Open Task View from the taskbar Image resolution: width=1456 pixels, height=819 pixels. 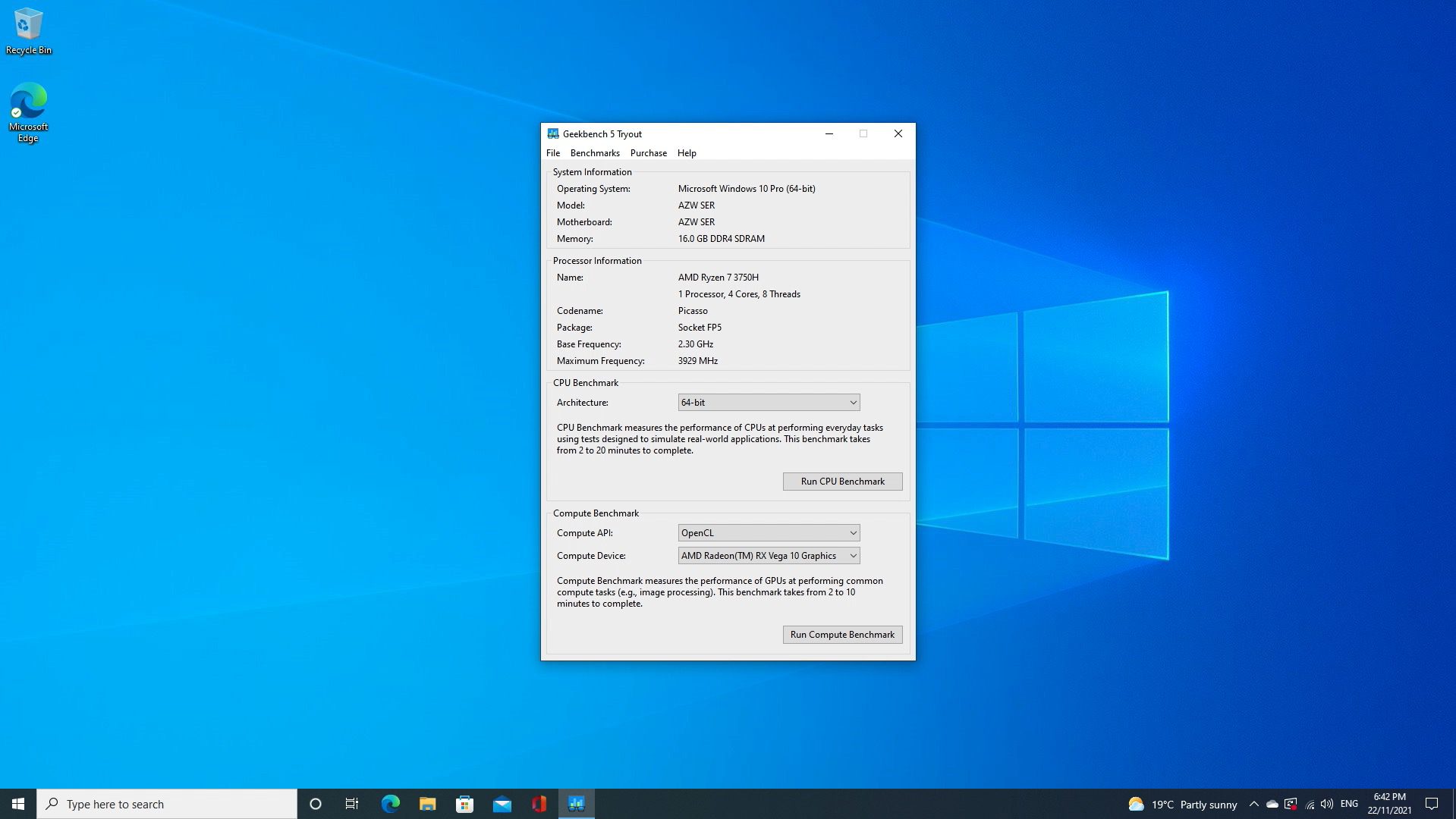pyautogui.click(x=352, y=804)
